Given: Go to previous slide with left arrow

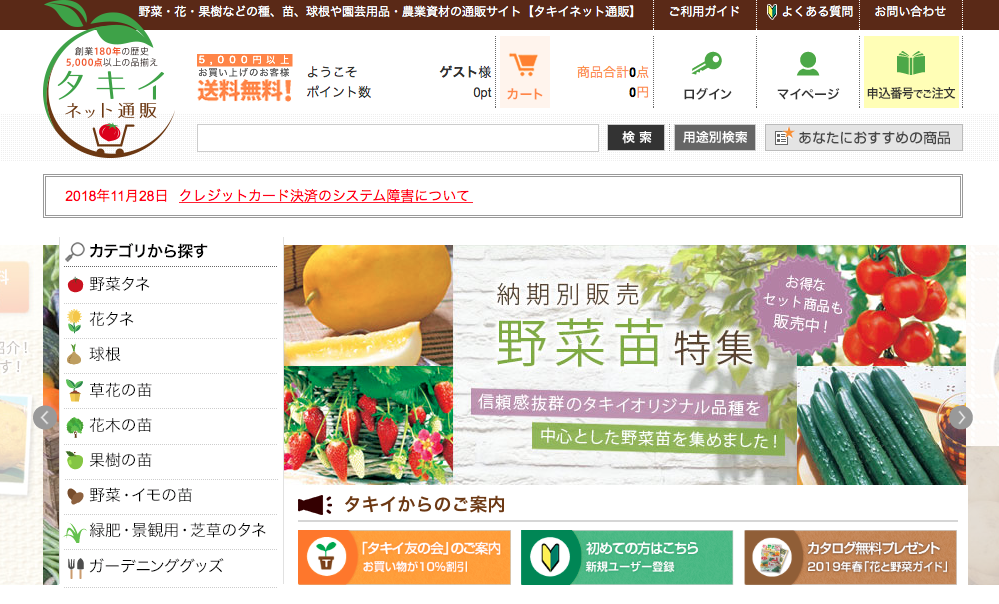Looking at the screenshot, I should pos(45,418).
